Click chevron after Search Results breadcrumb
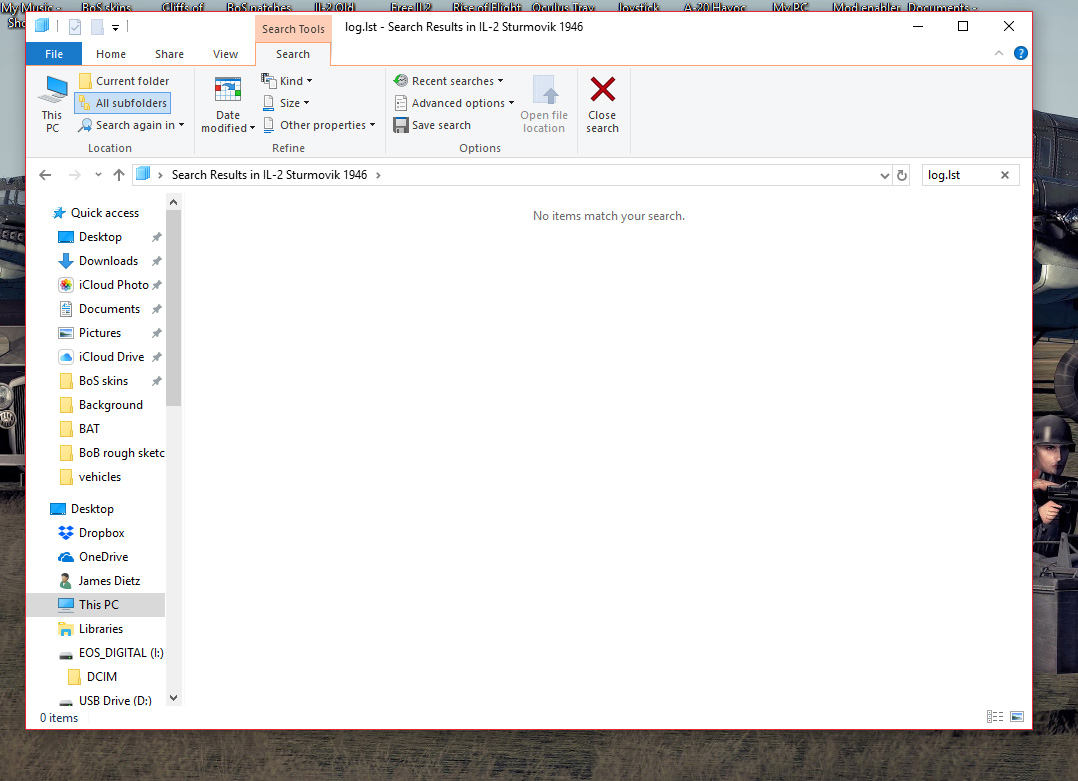Viewport: 1078px width, 781px height. (378, 175)
